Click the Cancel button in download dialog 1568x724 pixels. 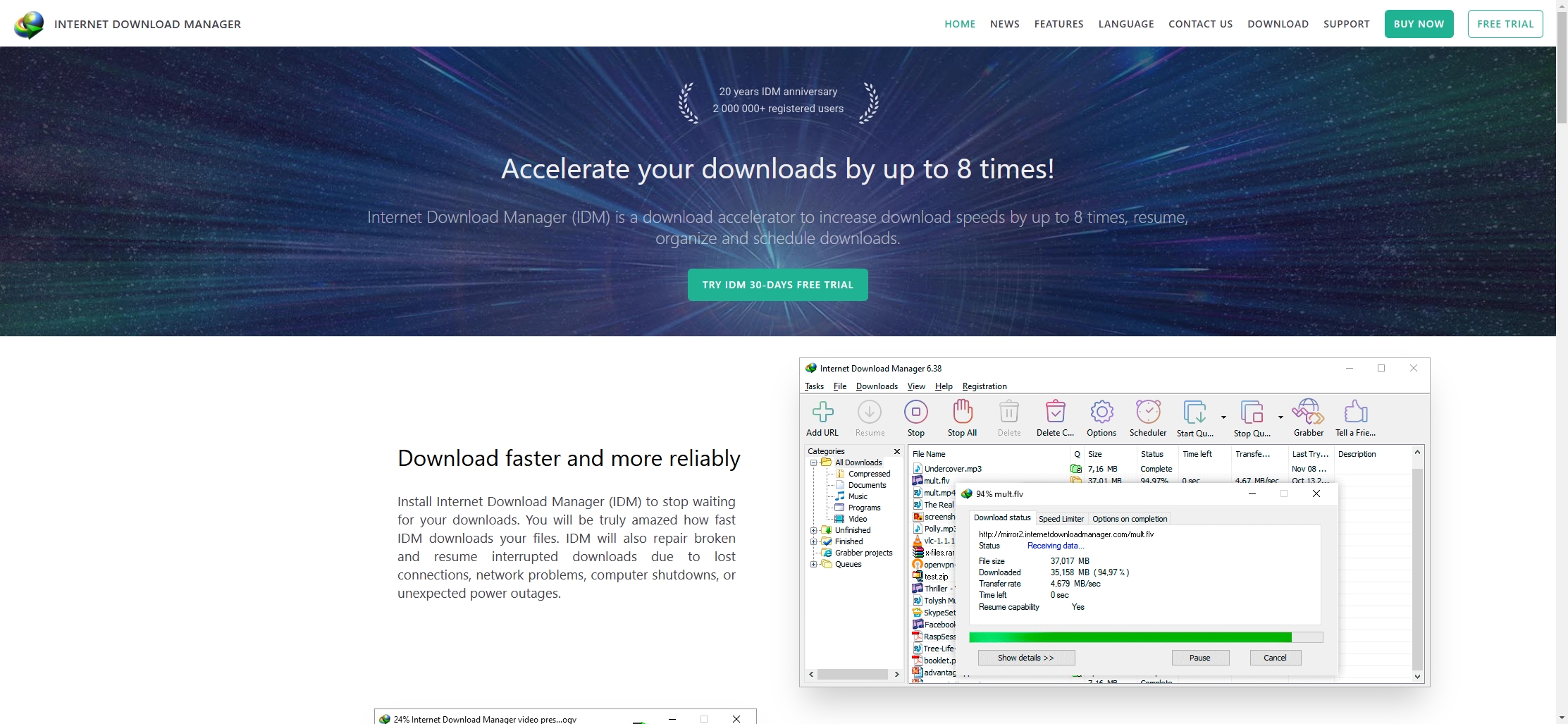coord(1275,658)
